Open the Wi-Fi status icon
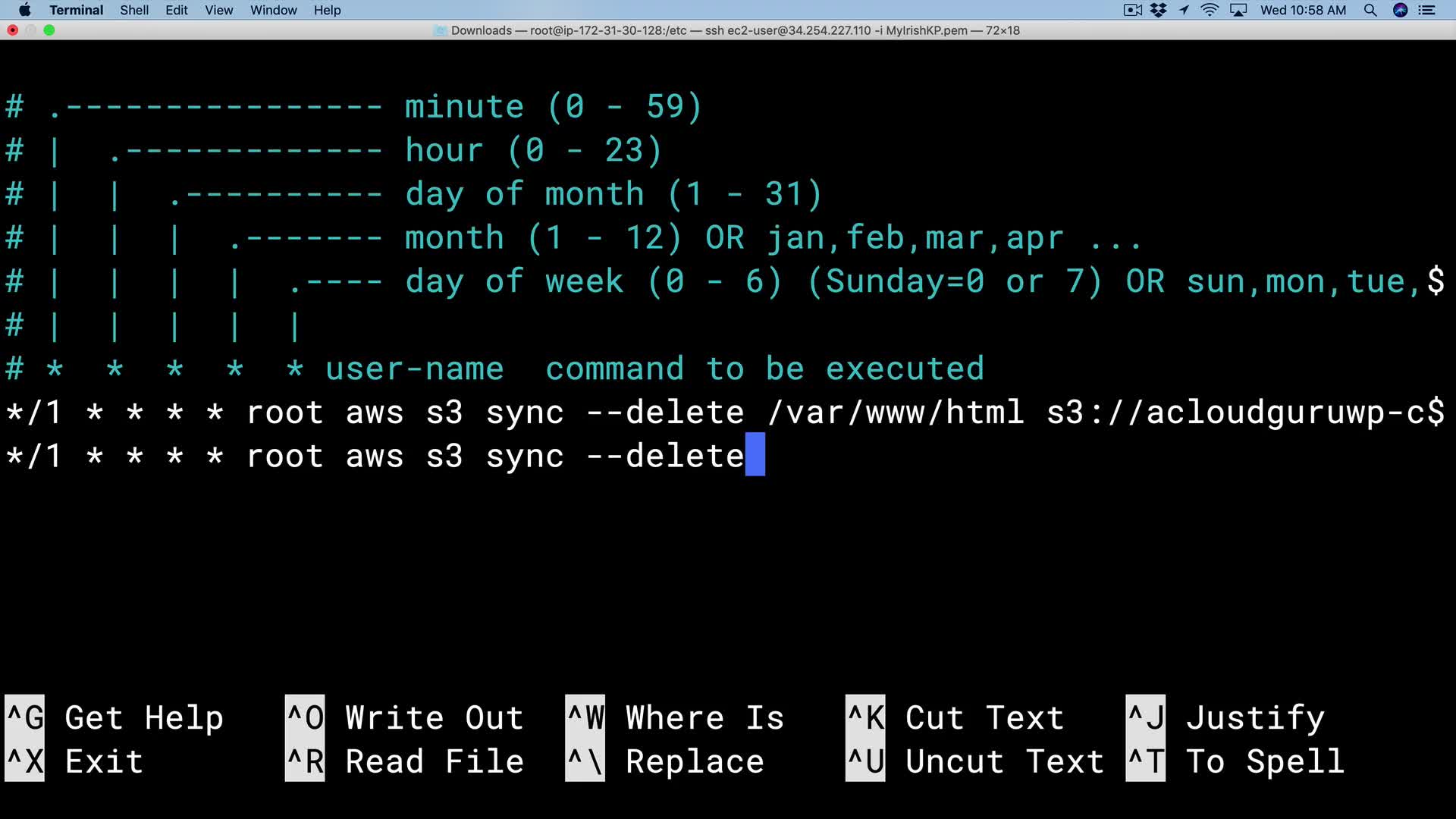 pos(1210,10)
